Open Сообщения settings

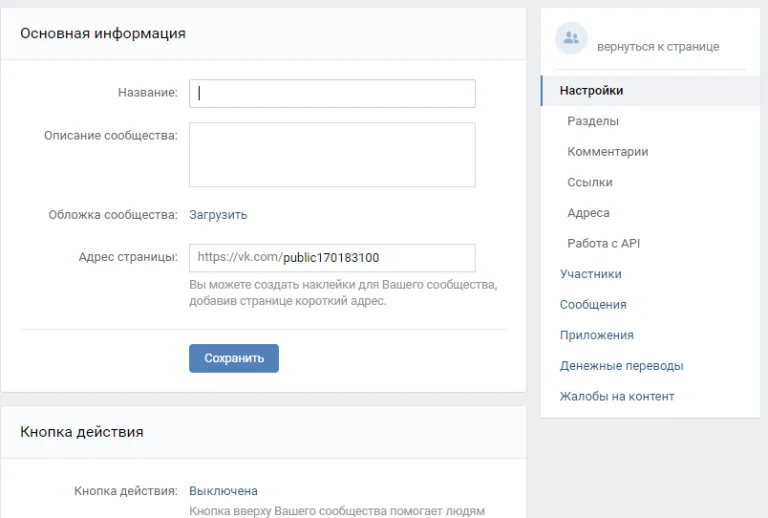tap(593, 305)
